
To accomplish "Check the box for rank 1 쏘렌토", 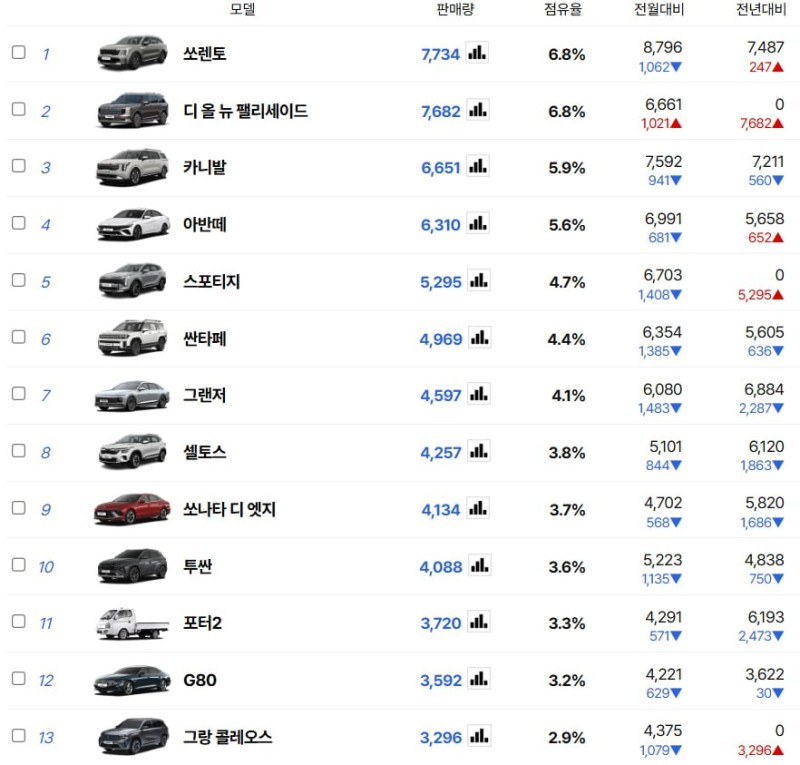I will click(x=18, y=52).
